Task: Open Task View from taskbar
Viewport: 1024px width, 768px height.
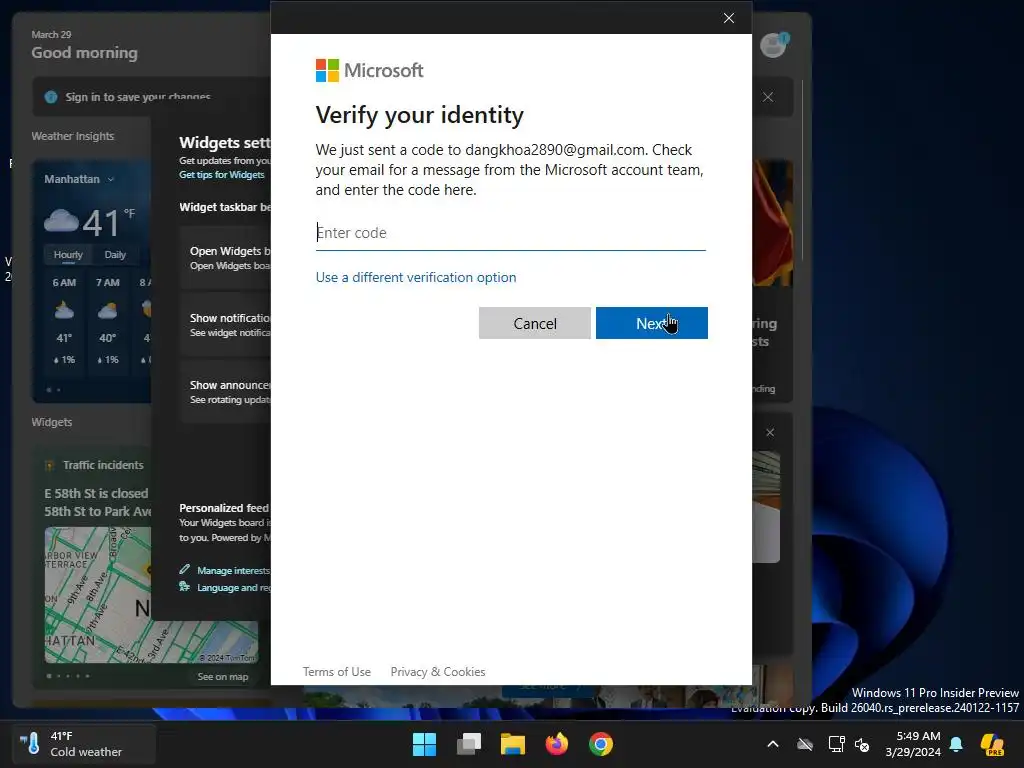Action: [x=469, y=744]
